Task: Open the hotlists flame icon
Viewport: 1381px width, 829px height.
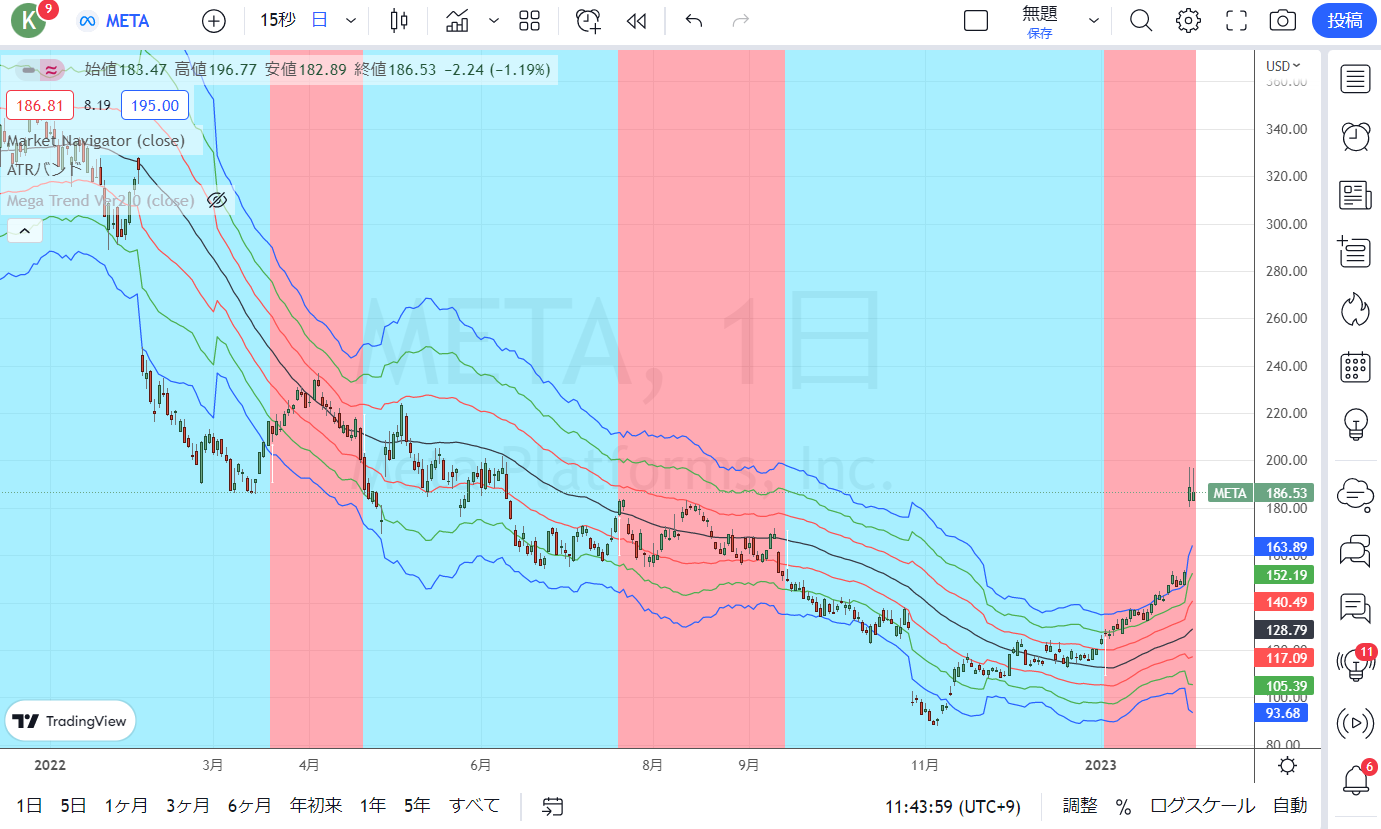Action: pos(1355,309)
